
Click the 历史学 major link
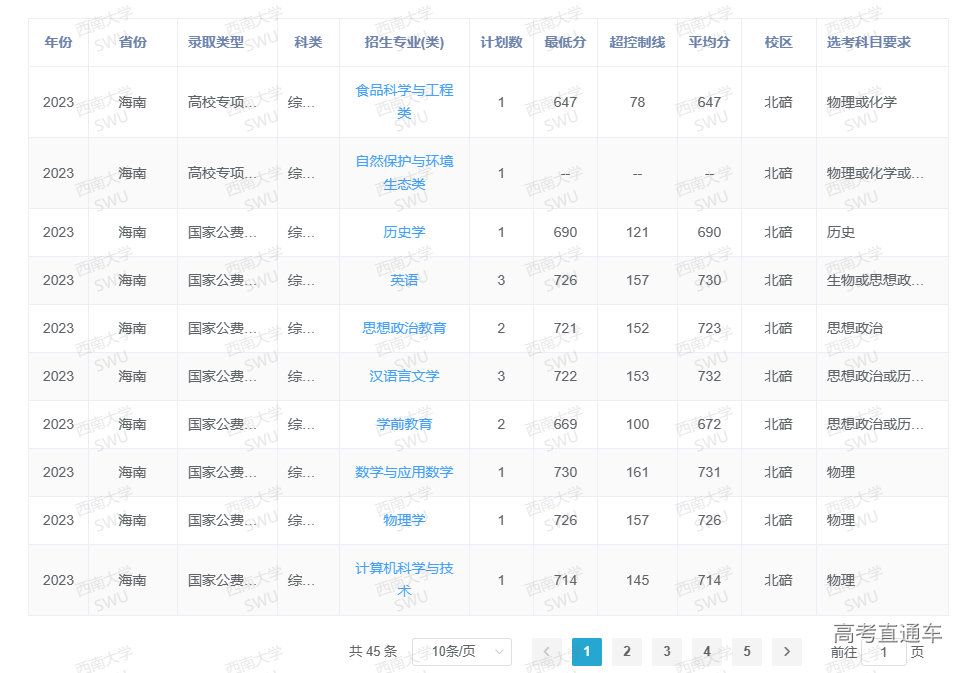(x=404, y=232)
